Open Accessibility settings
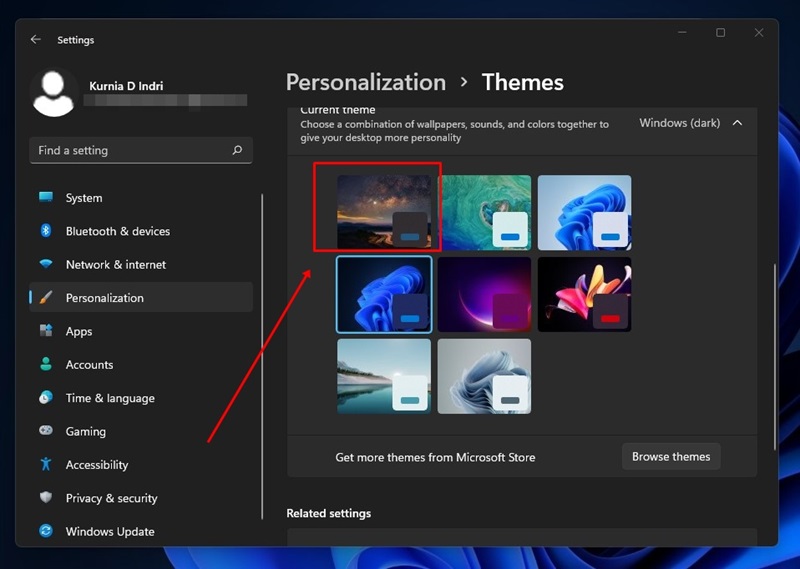The image size is (800, 569). (141, 464)
